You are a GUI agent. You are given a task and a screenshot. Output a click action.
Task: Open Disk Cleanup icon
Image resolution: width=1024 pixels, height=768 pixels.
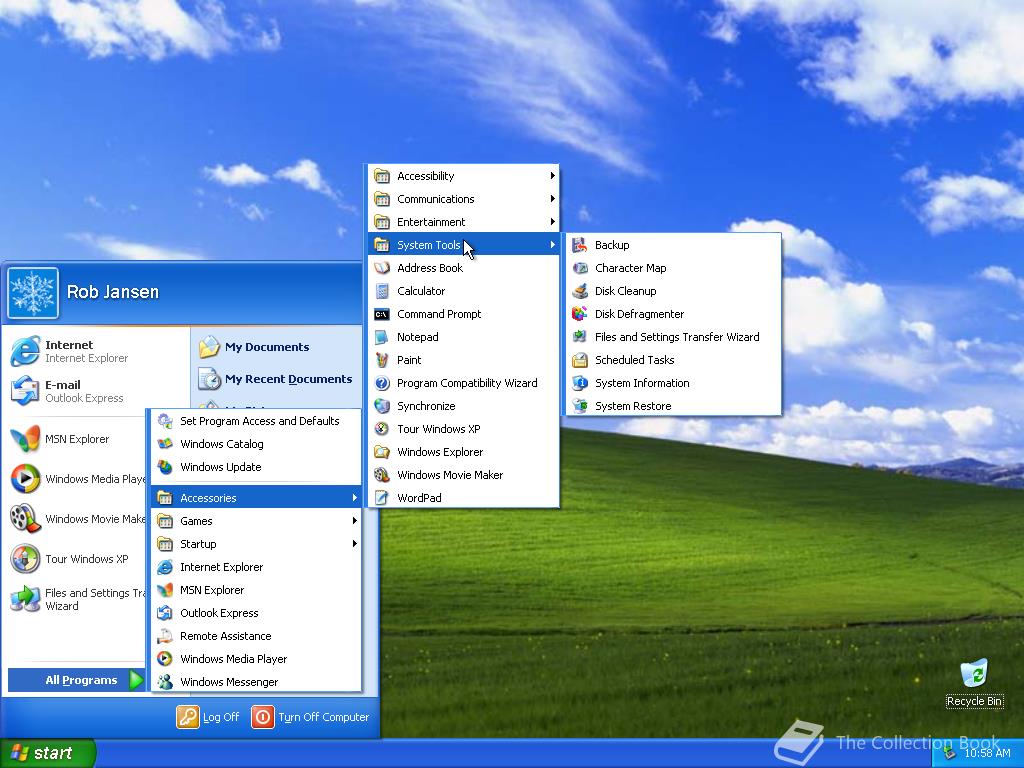(x=580, y=291)
